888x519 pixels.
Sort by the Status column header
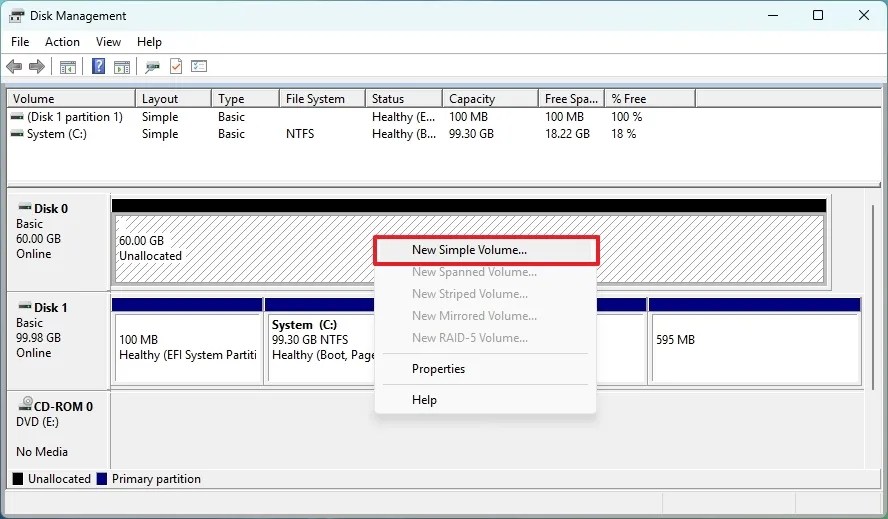(x=404, y=99)
